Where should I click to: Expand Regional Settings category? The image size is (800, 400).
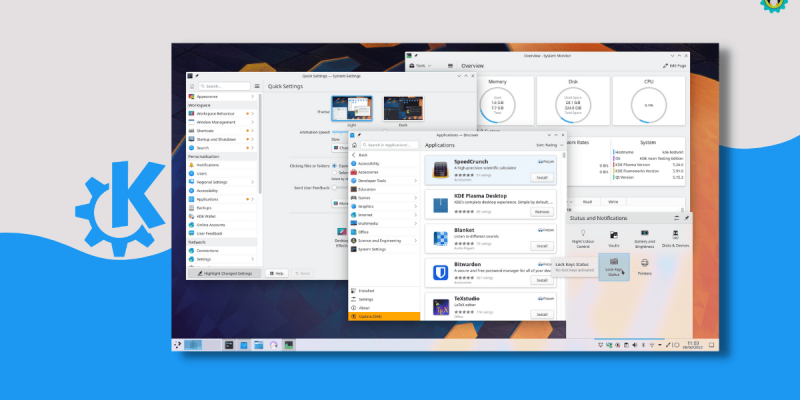point(252,182)
